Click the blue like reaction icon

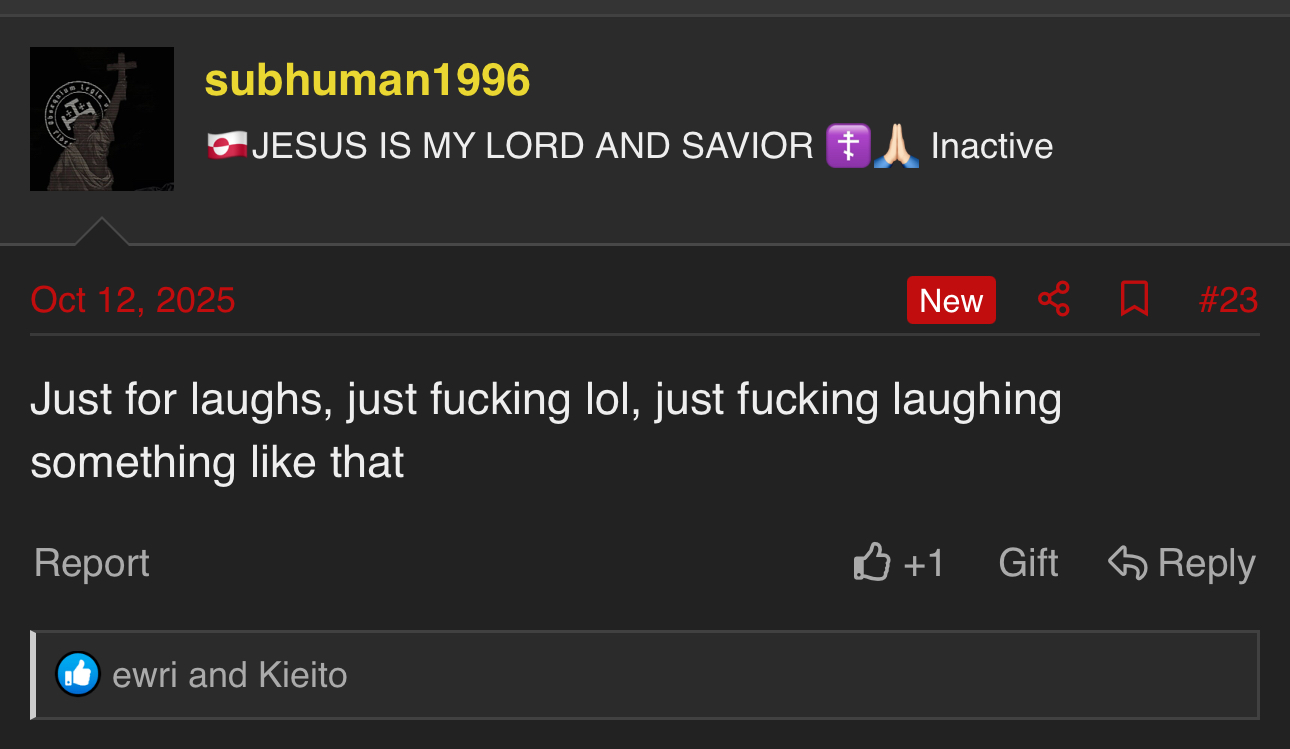pyautogui.click(x=78, y=674)
